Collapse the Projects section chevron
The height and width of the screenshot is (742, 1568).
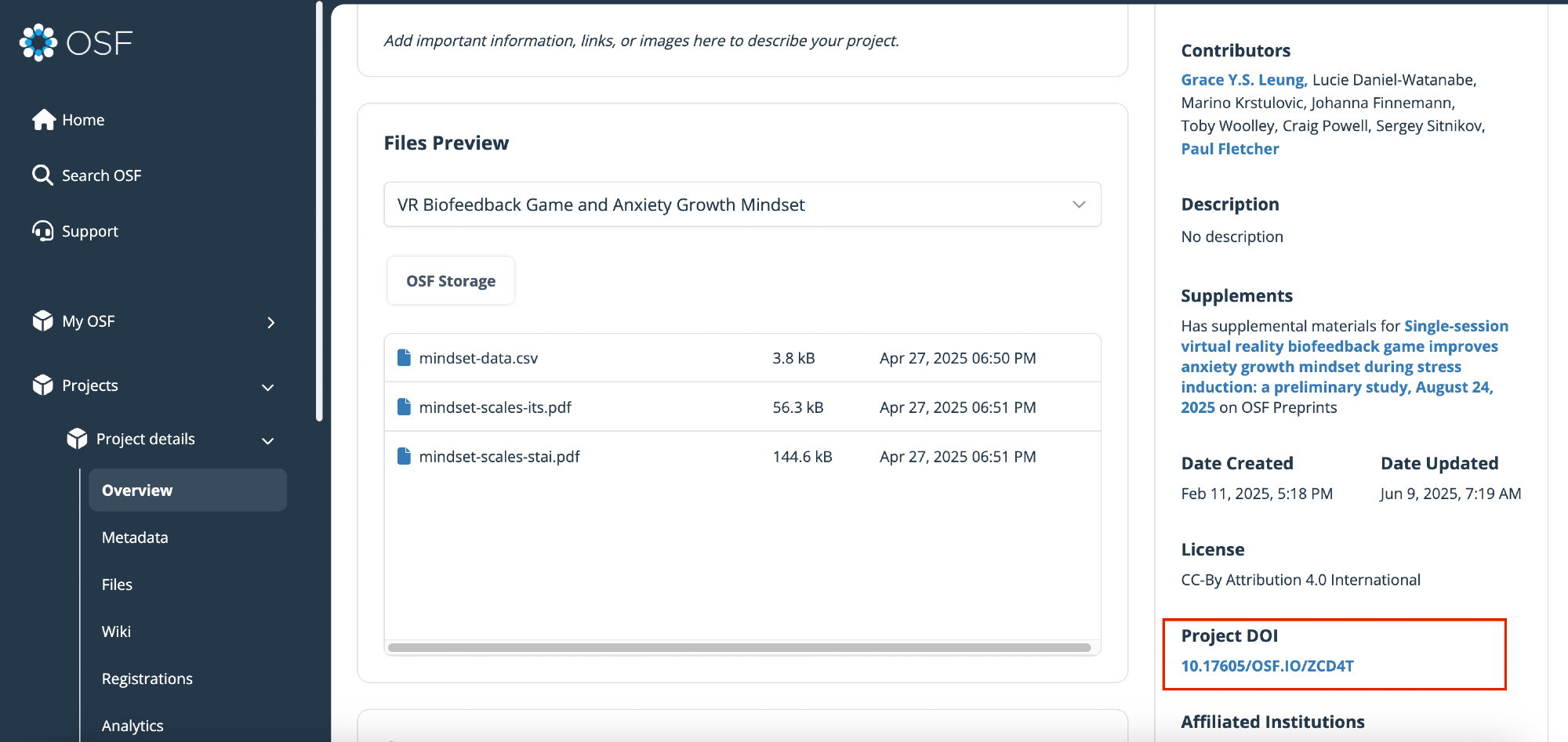tap(268, 387)
